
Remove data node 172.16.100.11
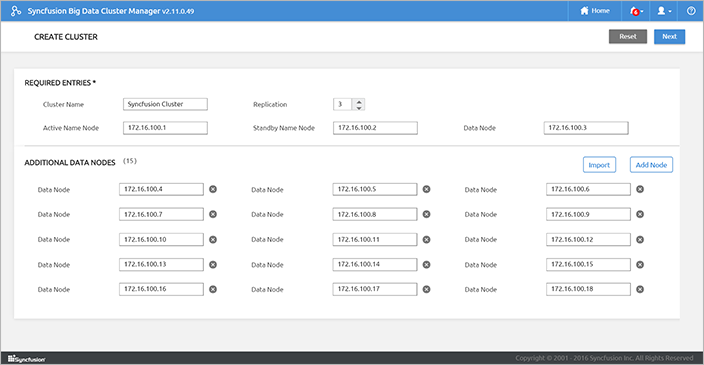427,240
